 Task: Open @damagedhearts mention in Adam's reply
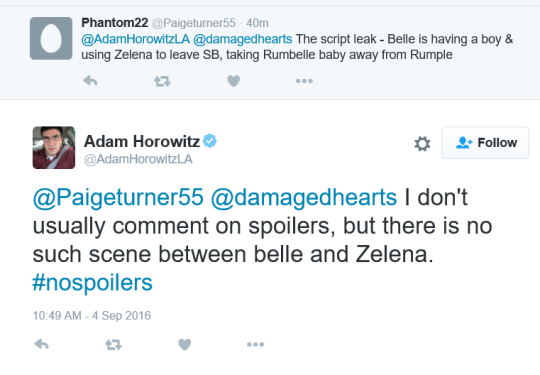304,197
